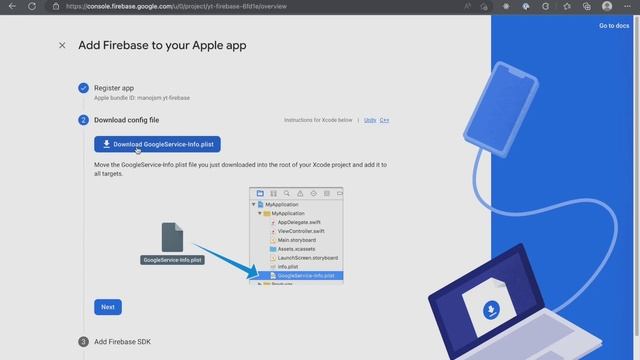Close the Add Firebase dialog with X

62,45
